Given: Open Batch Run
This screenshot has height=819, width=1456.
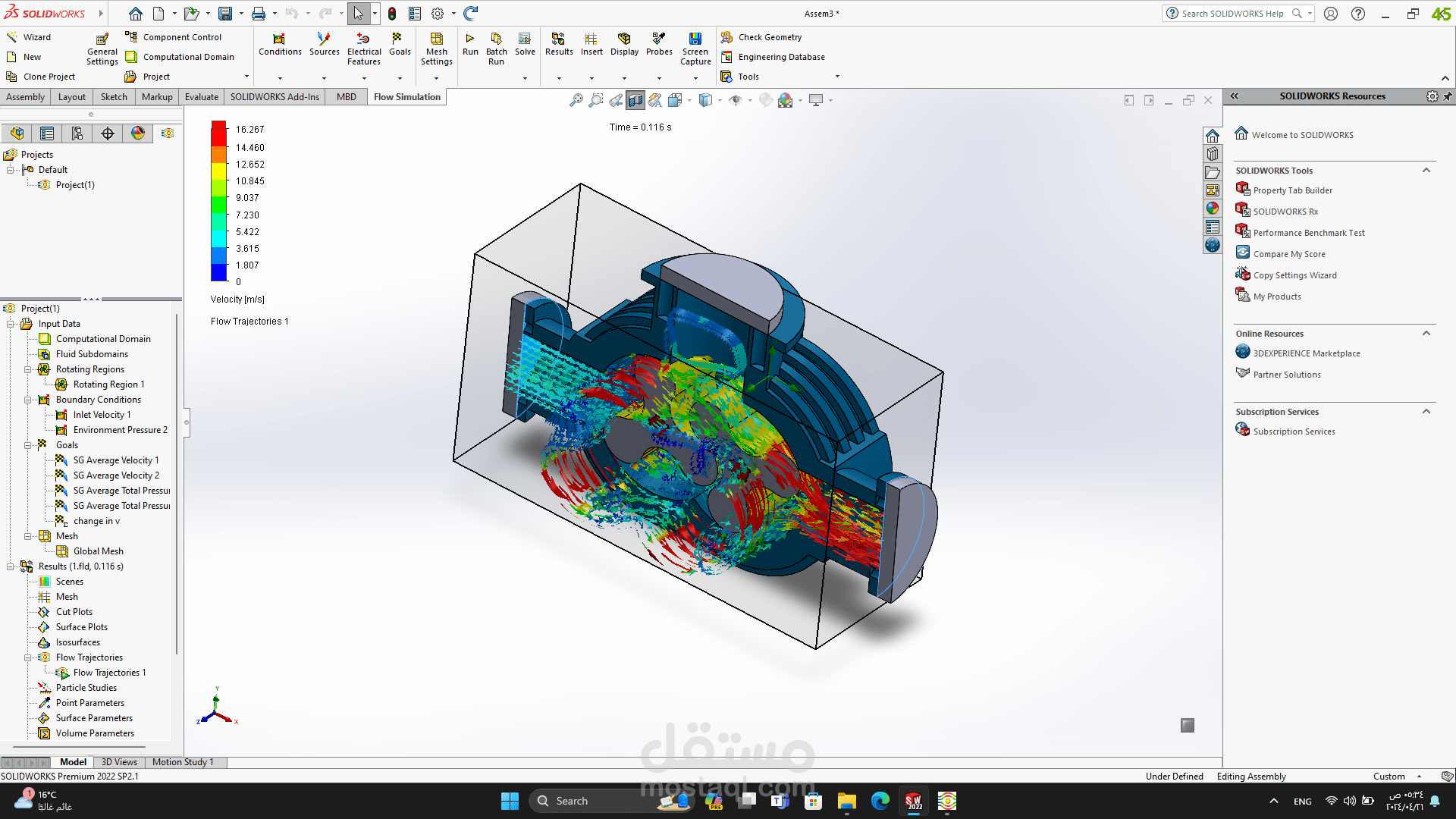Looking at the screenshot, I should [496, 49].
